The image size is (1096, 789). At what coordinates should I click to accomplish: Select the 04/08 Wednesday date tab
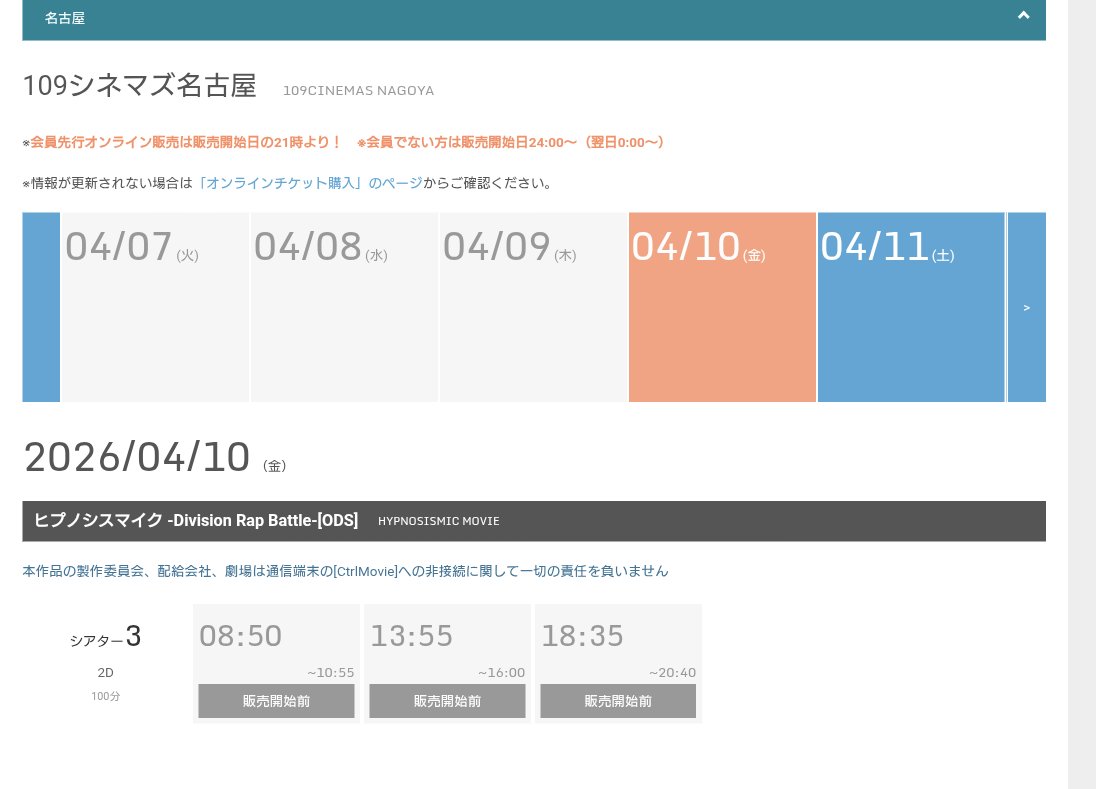tap(344, 307)
